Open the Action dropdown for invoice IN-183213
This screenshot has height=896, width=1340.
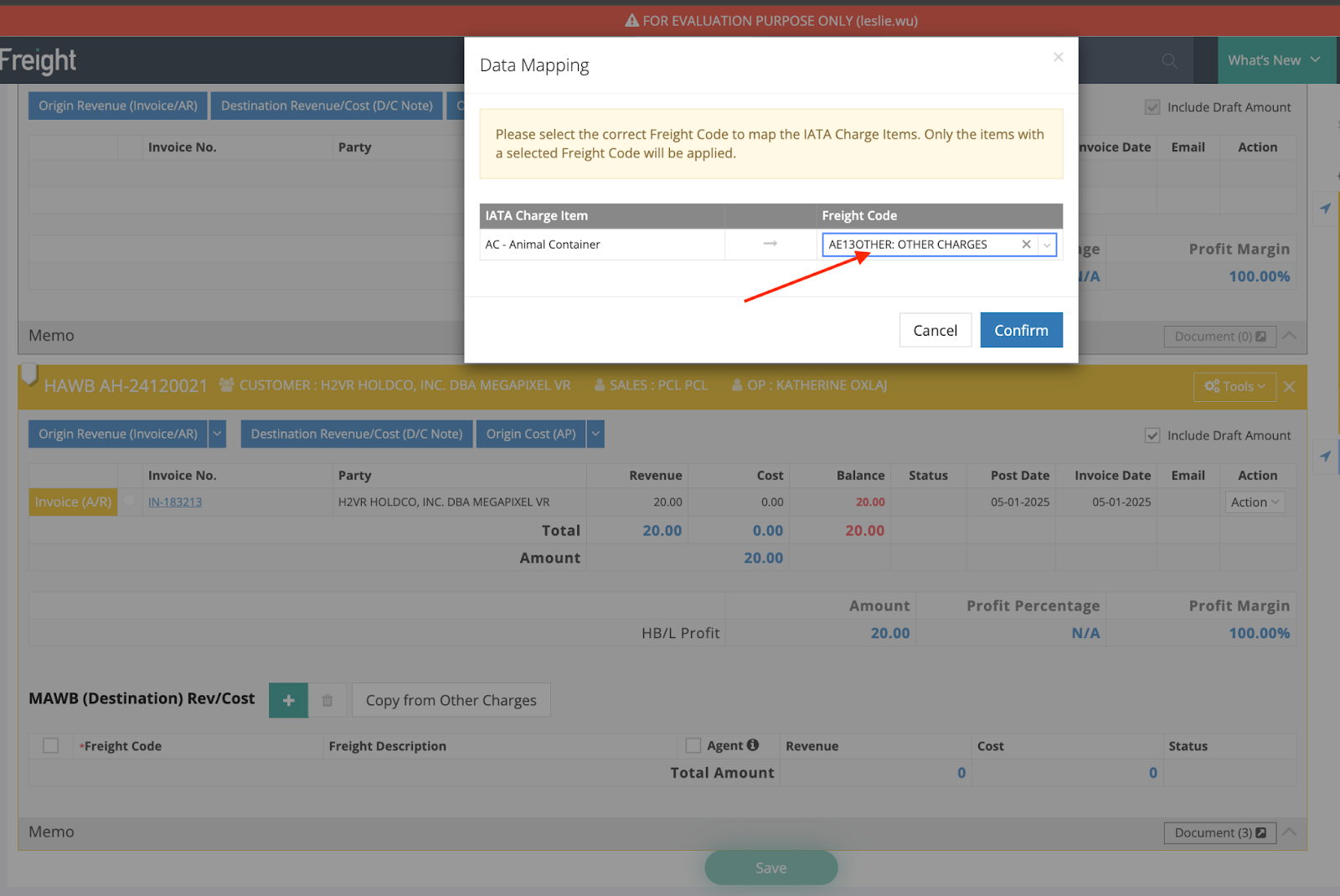[x=1254, y=502]
